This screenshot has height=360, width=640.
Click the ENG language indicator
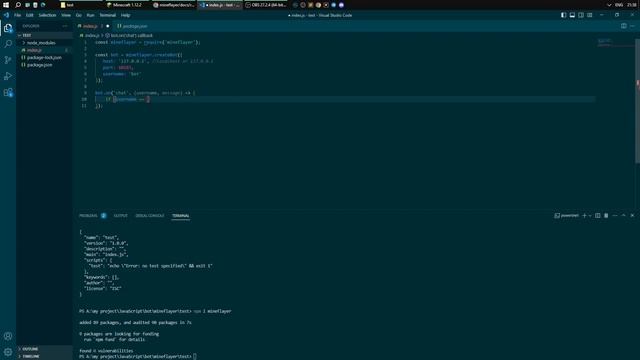click(619, 5)
